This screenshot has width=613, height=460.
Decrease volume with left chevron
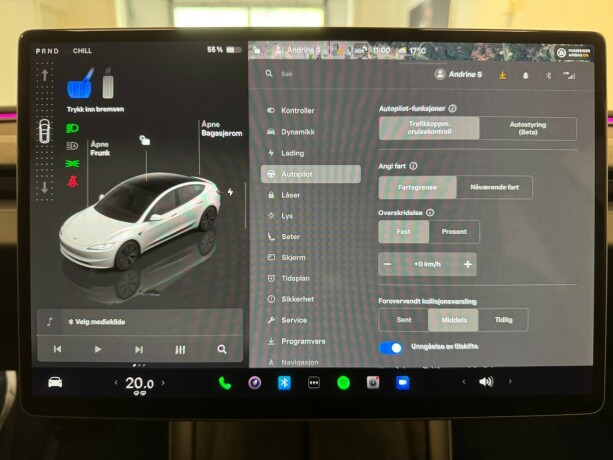click(x=464, y=381)
